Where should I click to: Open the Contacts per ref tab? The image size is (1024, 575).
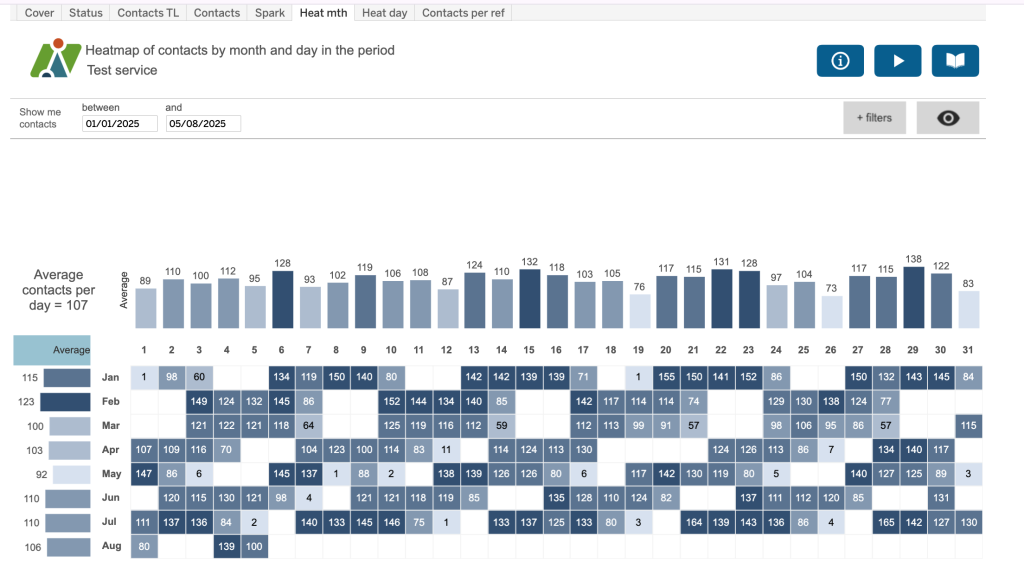463,13
